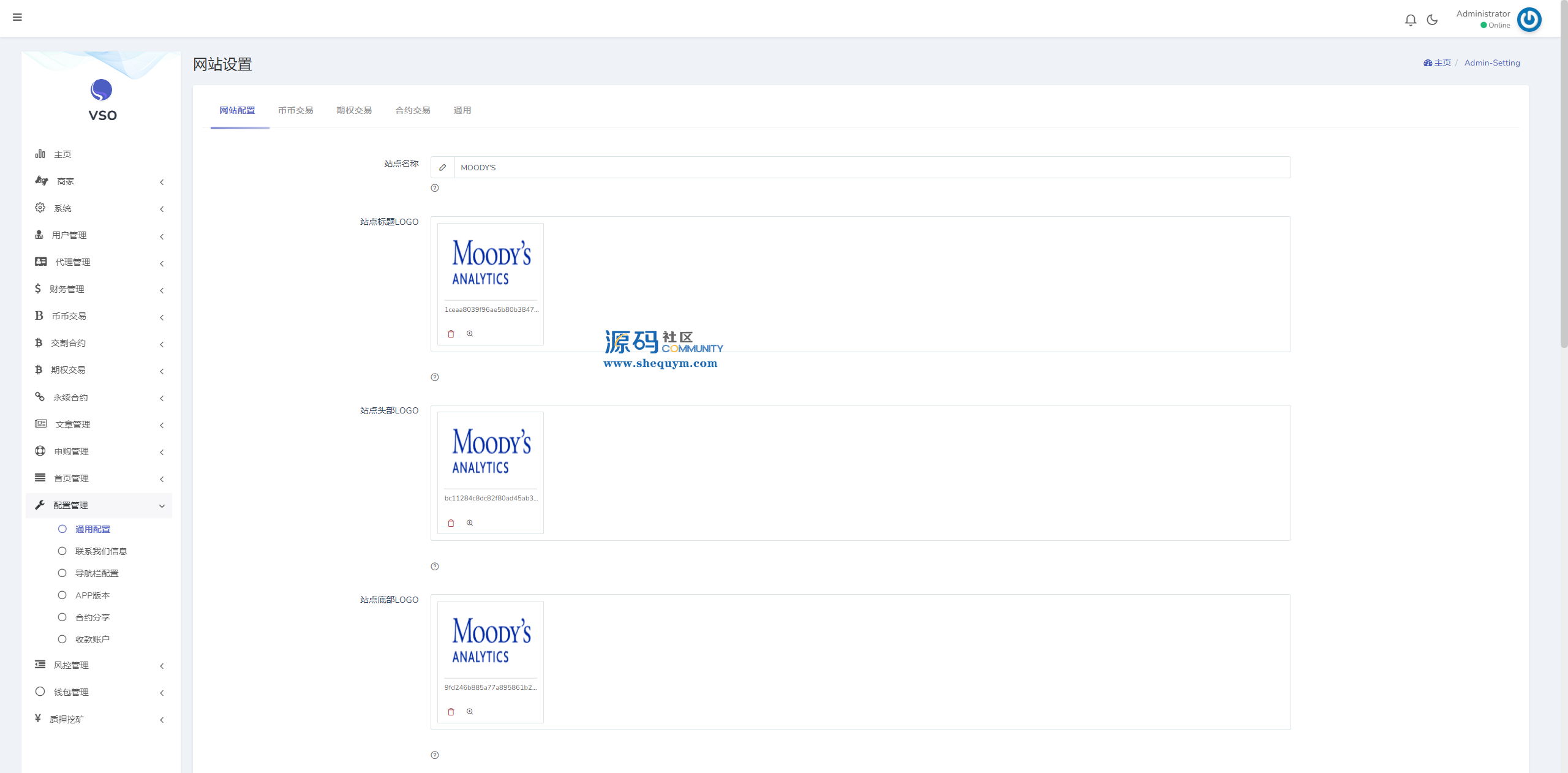Switch to dark mode moon icon
1568x773 pixels.
1432,20
